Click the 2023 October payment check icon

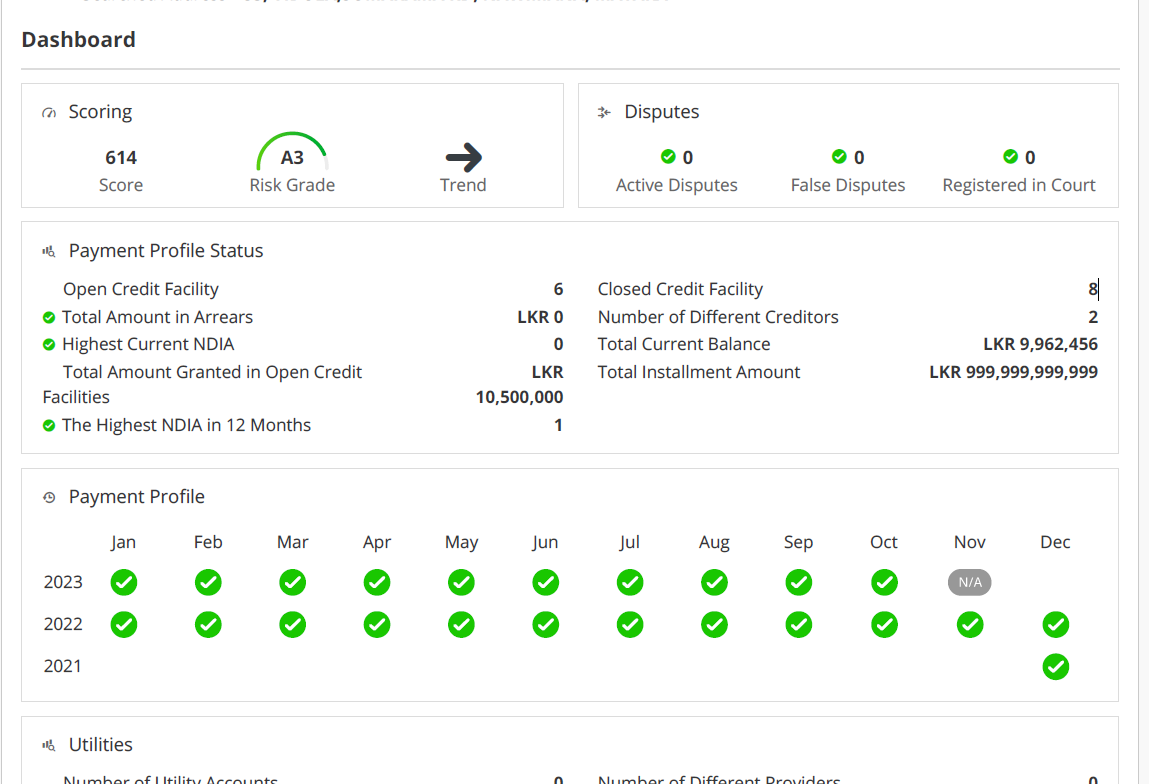click(x=884, y=583)
